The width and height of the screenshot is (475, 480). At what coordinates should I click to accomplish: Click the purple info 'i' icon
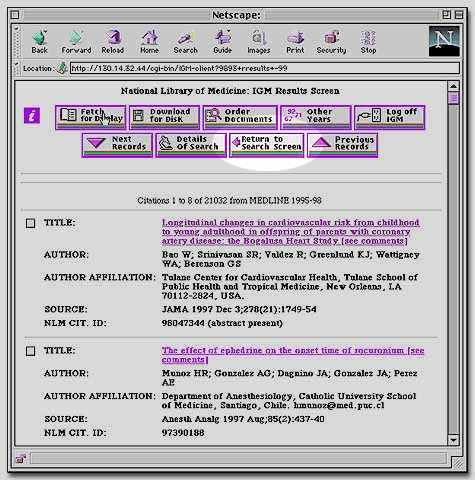tap(32, 116)
